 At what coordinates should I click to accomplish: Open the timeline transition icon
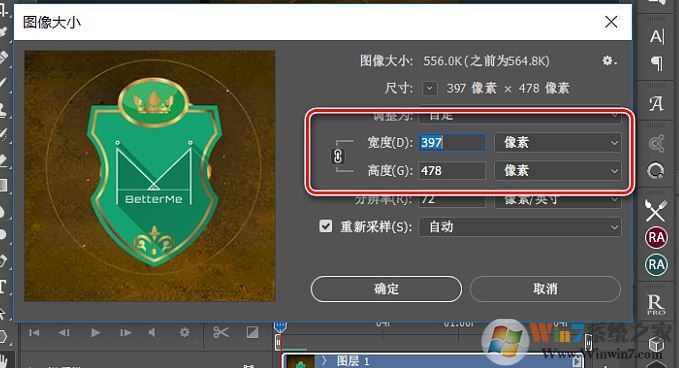click(252, 332)
